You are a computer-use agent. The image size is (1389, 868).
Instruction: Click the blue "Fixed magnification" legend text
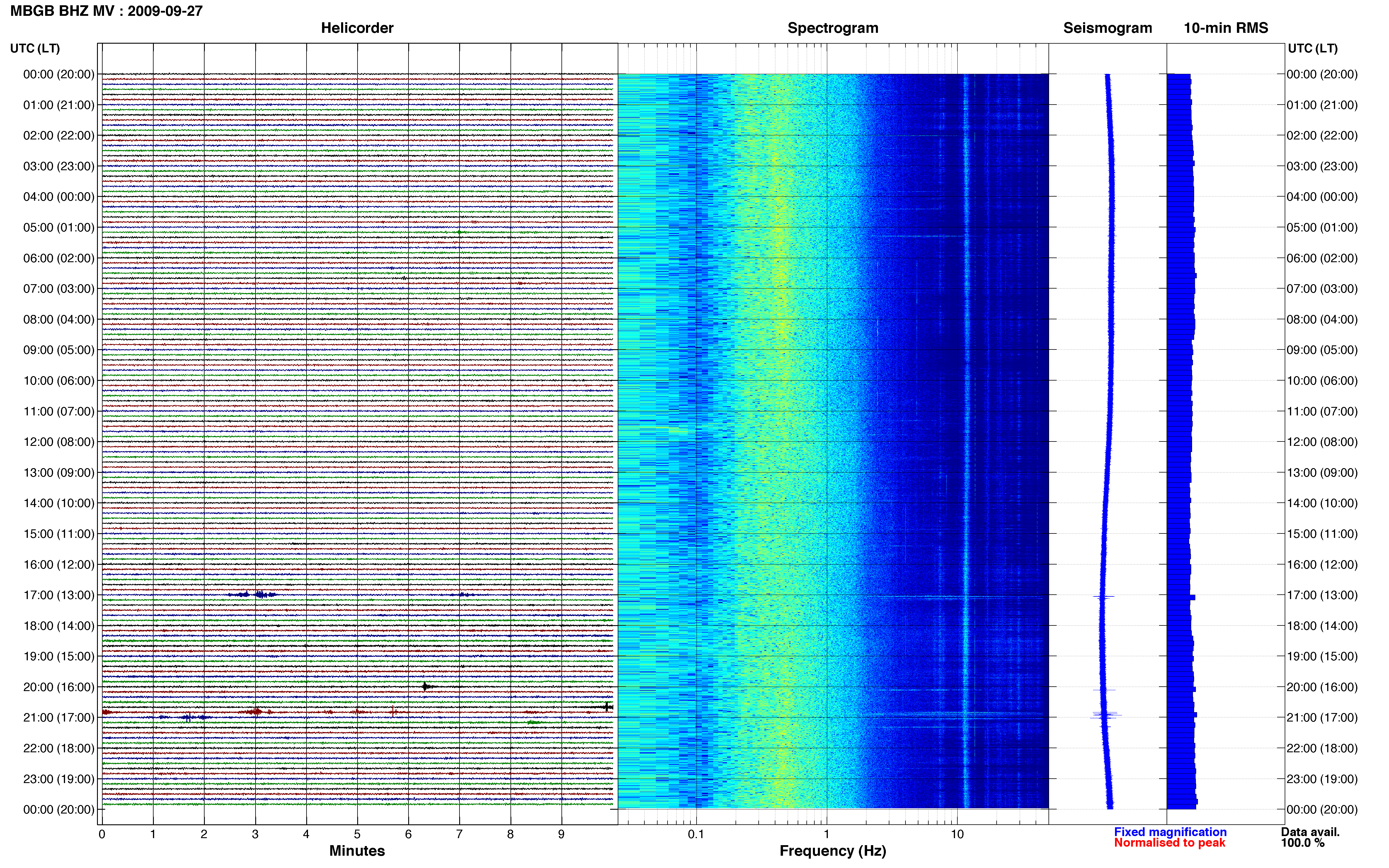1170,832
